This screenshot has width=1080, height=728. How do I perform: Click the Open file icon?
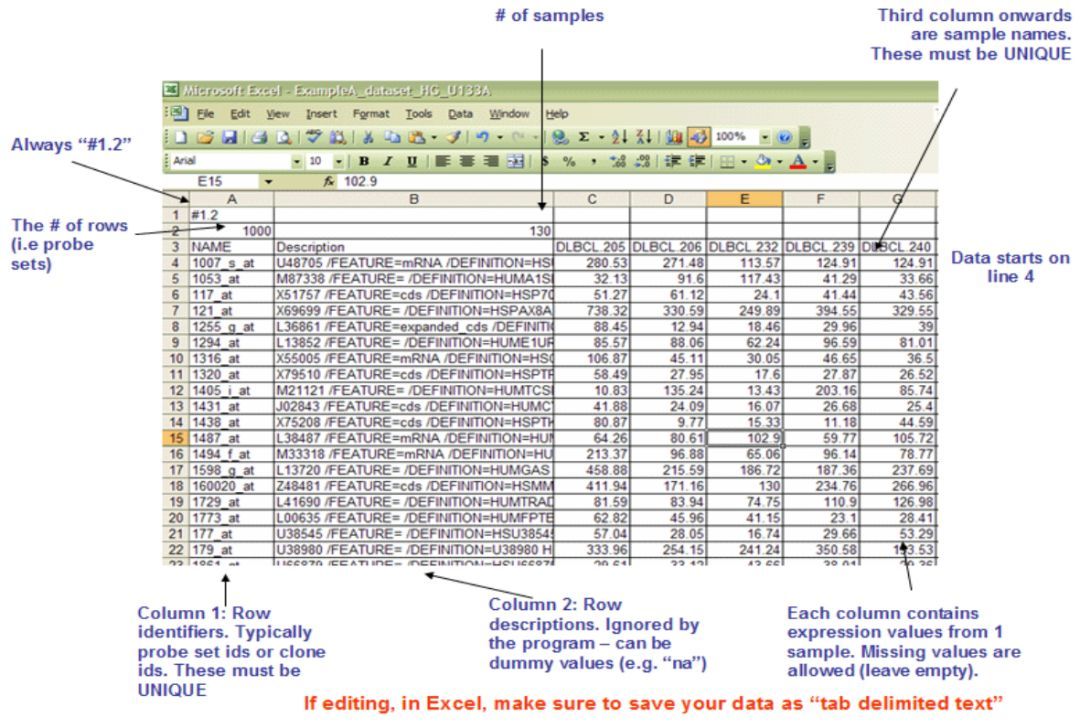[x=205, y=137]
